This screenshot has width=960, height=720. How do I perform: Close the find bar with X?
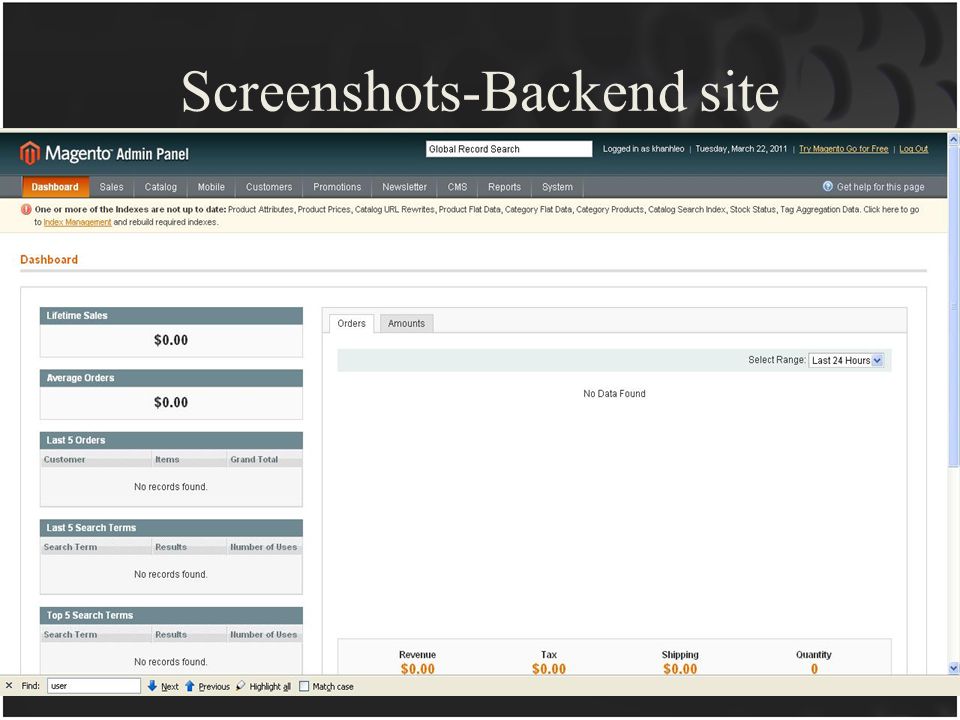tap(9, 686)
